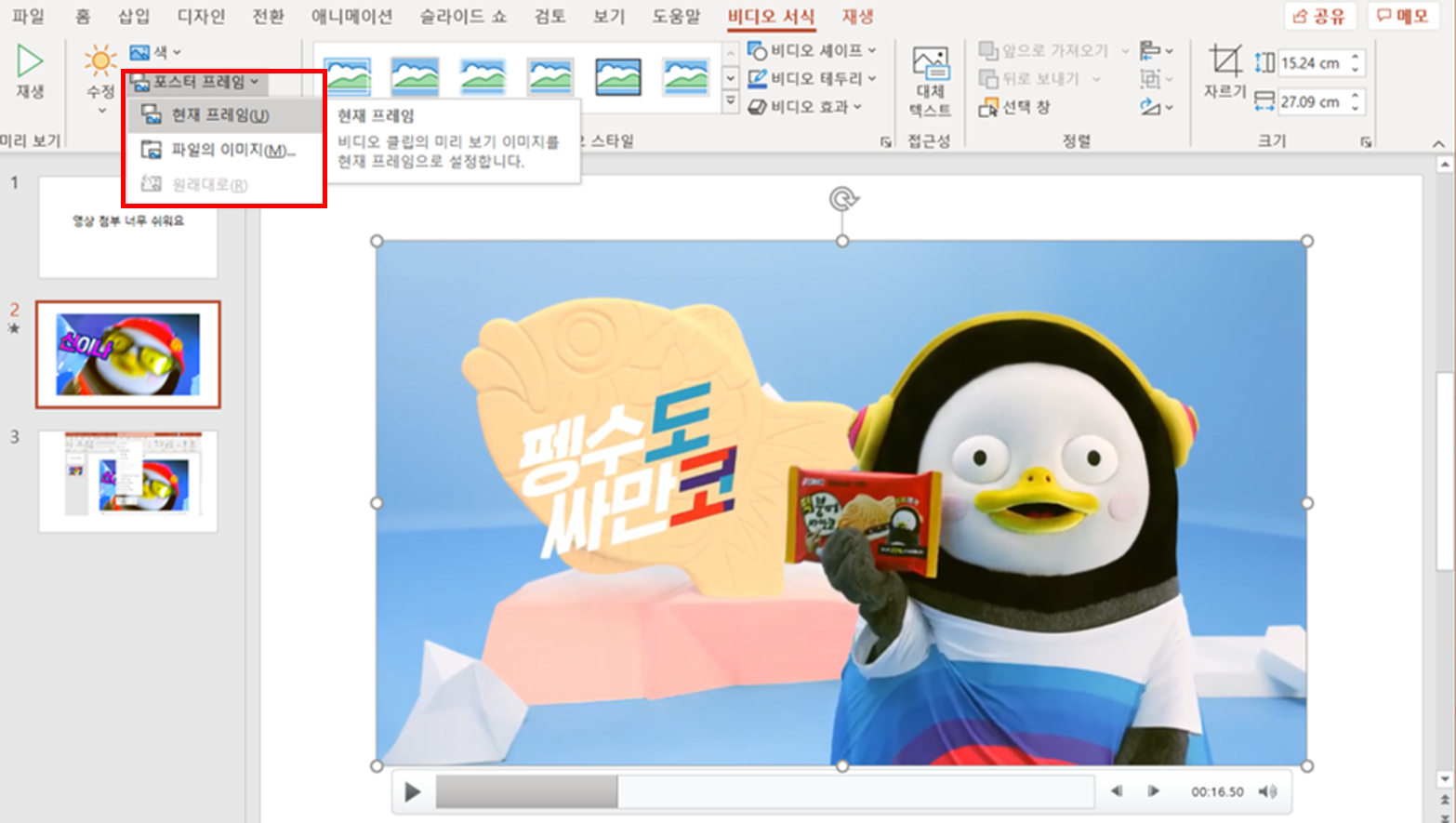Viewport: 1456px width, 823px height.
Task: Open the 선택 창 selection pane
Action: point(1014,107)
